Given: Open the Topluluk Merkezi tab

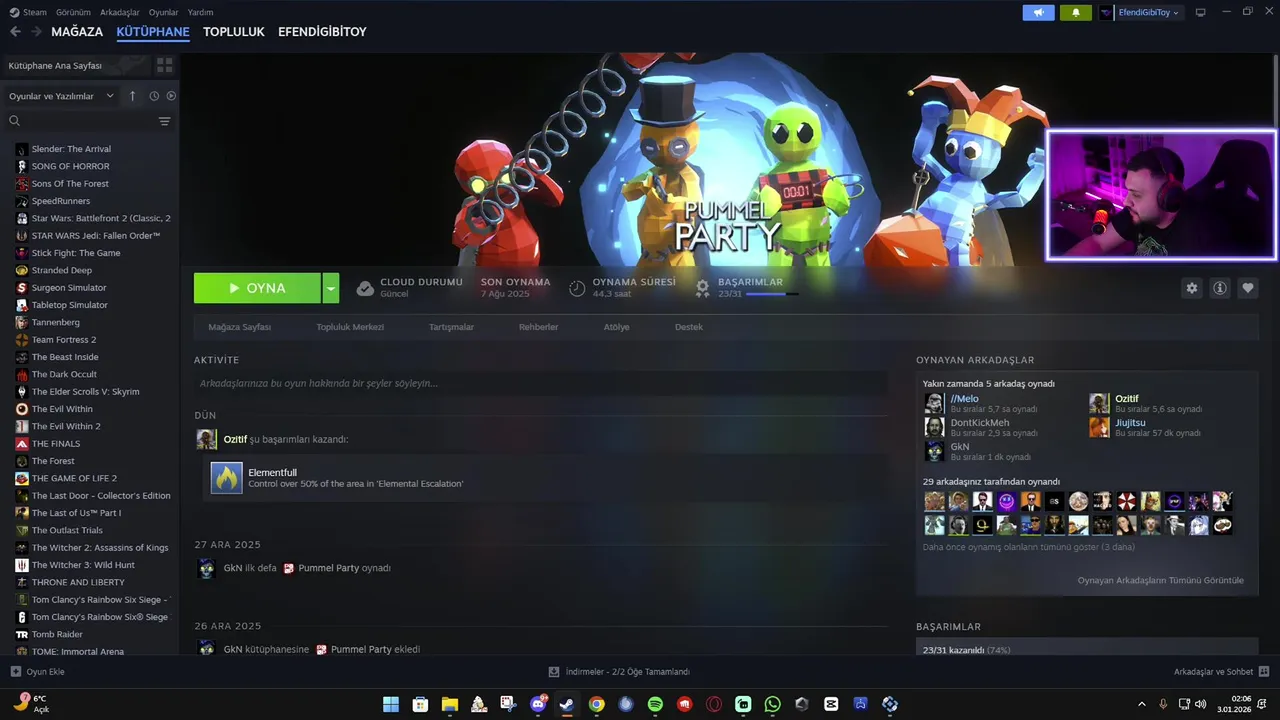Looking at the screenshot, I should (x=350, y=327).
